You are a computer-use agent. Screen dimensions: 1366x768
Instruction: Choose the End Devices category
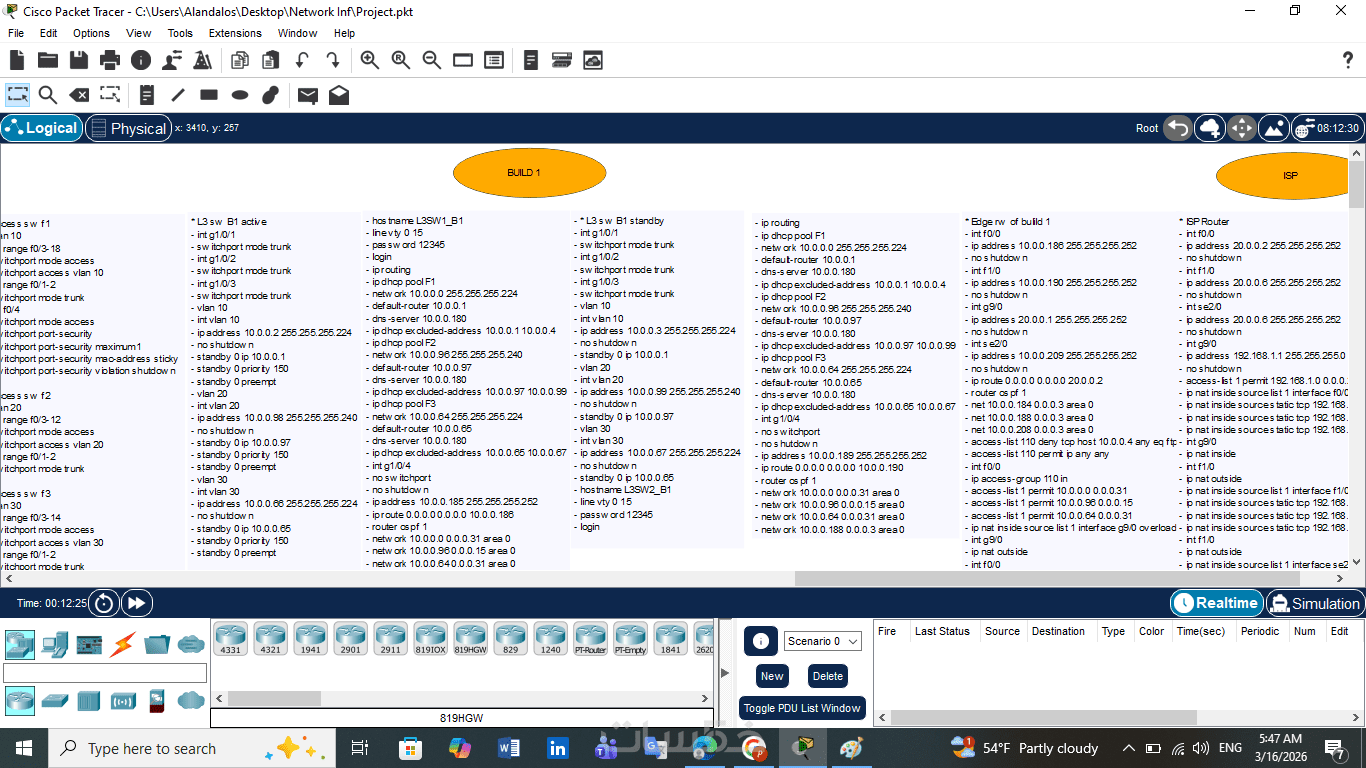point(55,644)
